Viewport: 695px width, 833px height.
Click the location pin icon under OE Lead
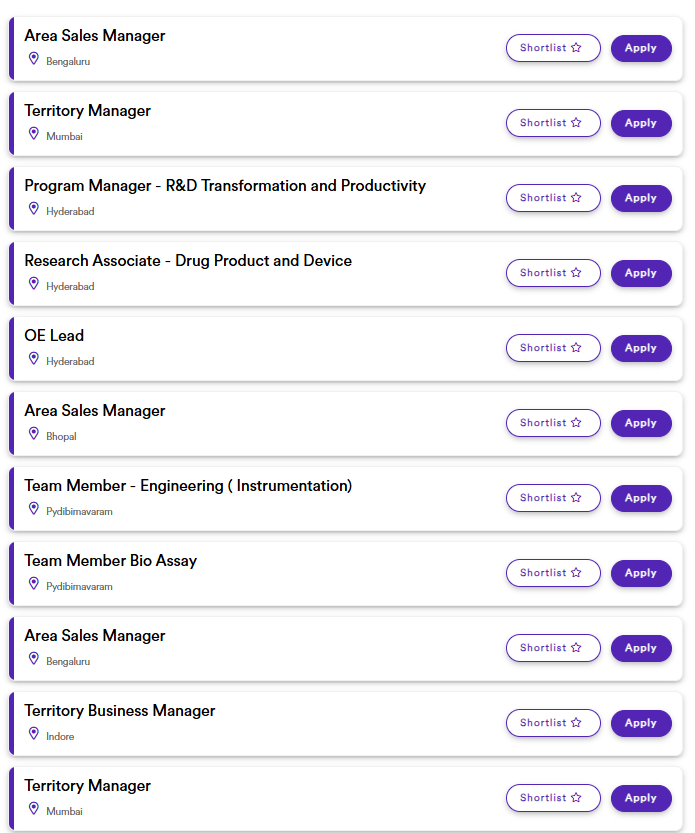(34, 359)
